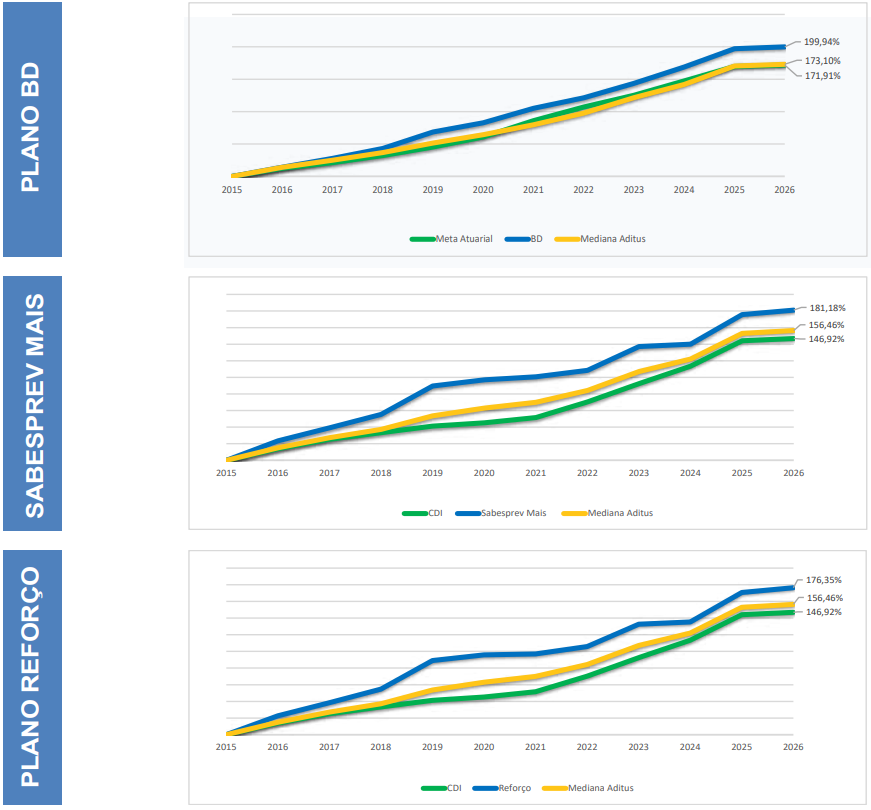Click 2026 axis label in Plano Reforço chart

793,747
